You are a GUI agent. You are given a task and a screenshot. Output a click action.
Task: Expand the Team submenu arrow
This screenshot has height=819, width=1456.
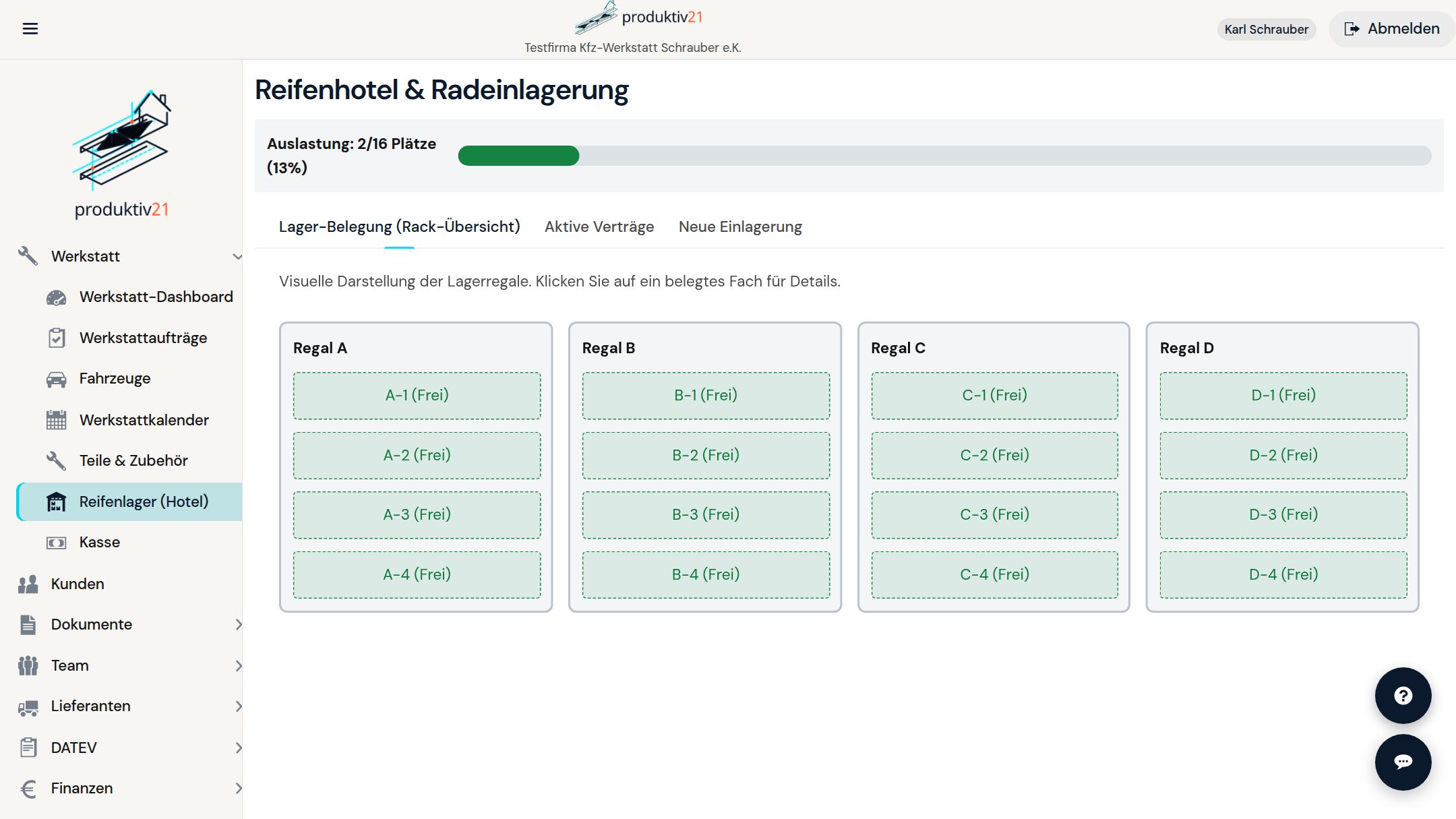(238, 665)
